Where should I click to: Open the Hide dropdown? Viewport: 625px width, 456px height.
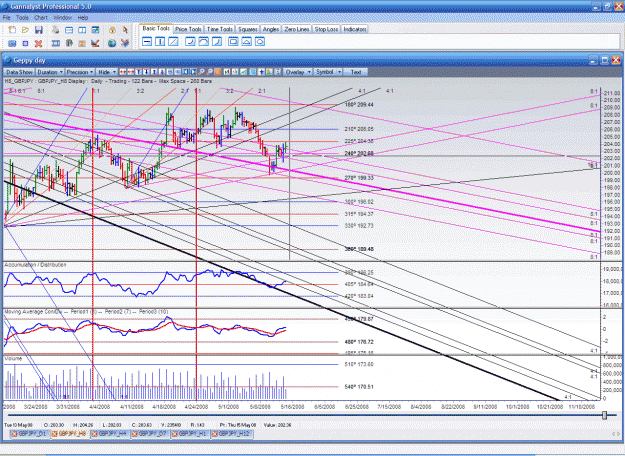tap(106, 72)
